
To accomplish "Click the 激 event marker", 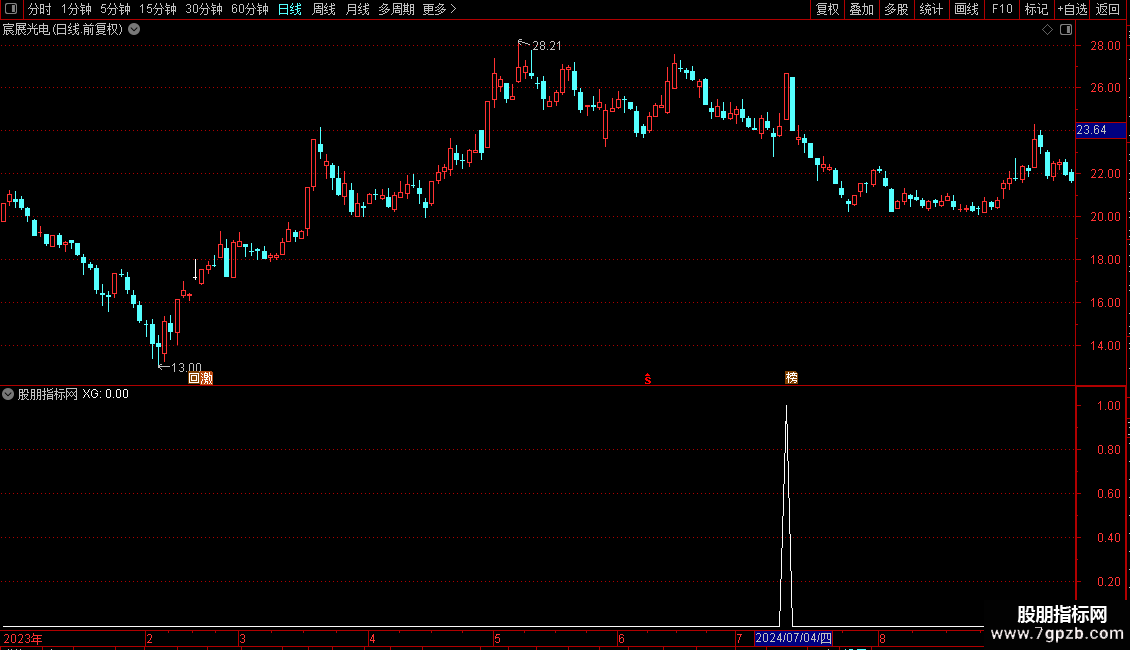I will click(x=207, y=378).
